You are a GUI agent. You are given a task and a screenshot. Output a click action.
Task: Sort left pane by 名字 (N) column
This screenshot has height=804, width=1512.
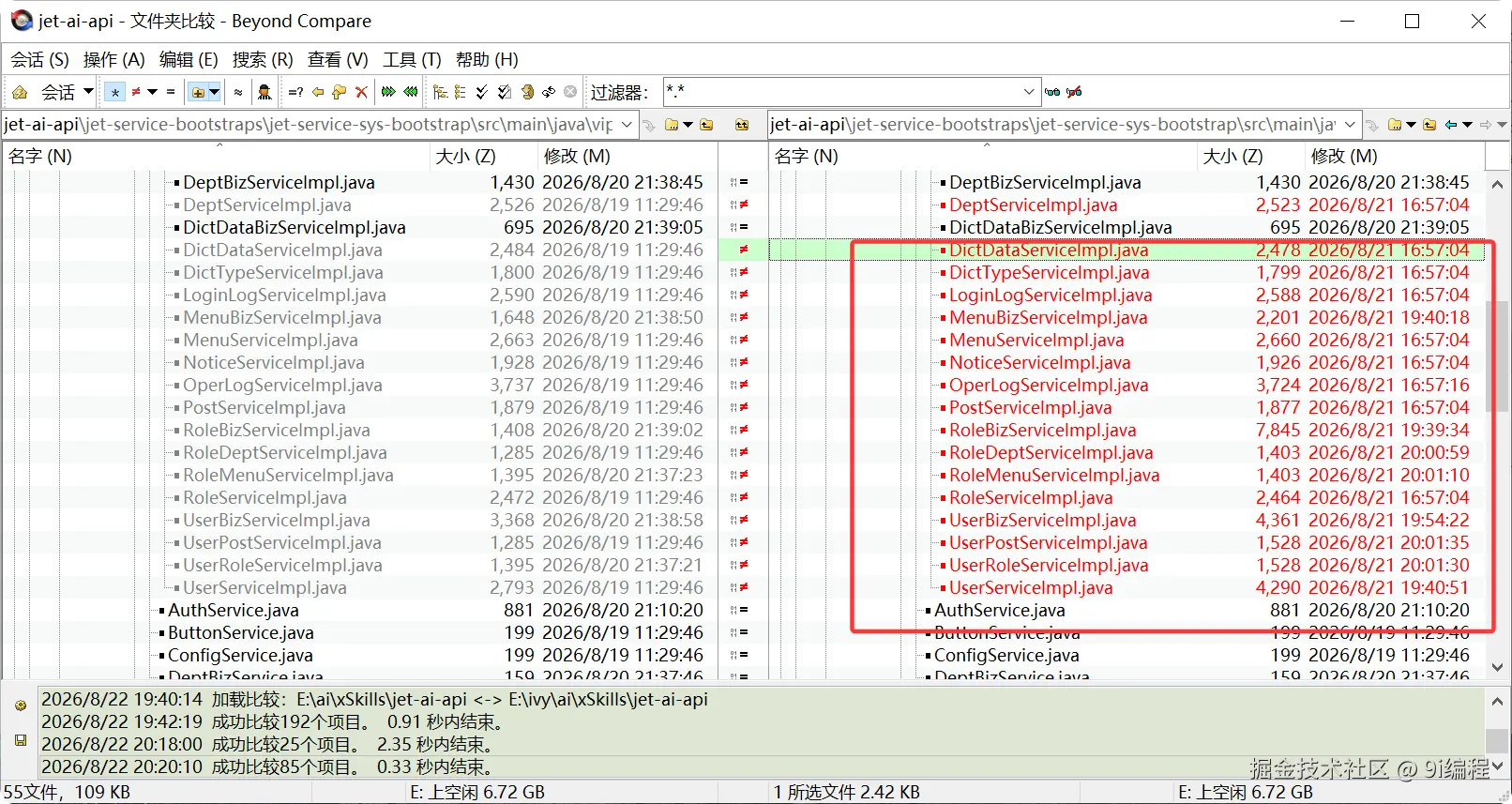click(x=217, y=156)
